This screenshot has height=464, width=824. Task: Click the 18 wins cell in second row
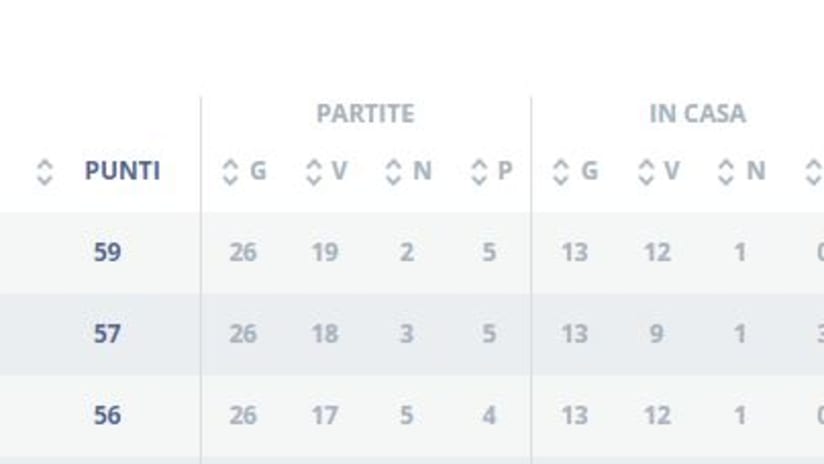coord(325,334)
